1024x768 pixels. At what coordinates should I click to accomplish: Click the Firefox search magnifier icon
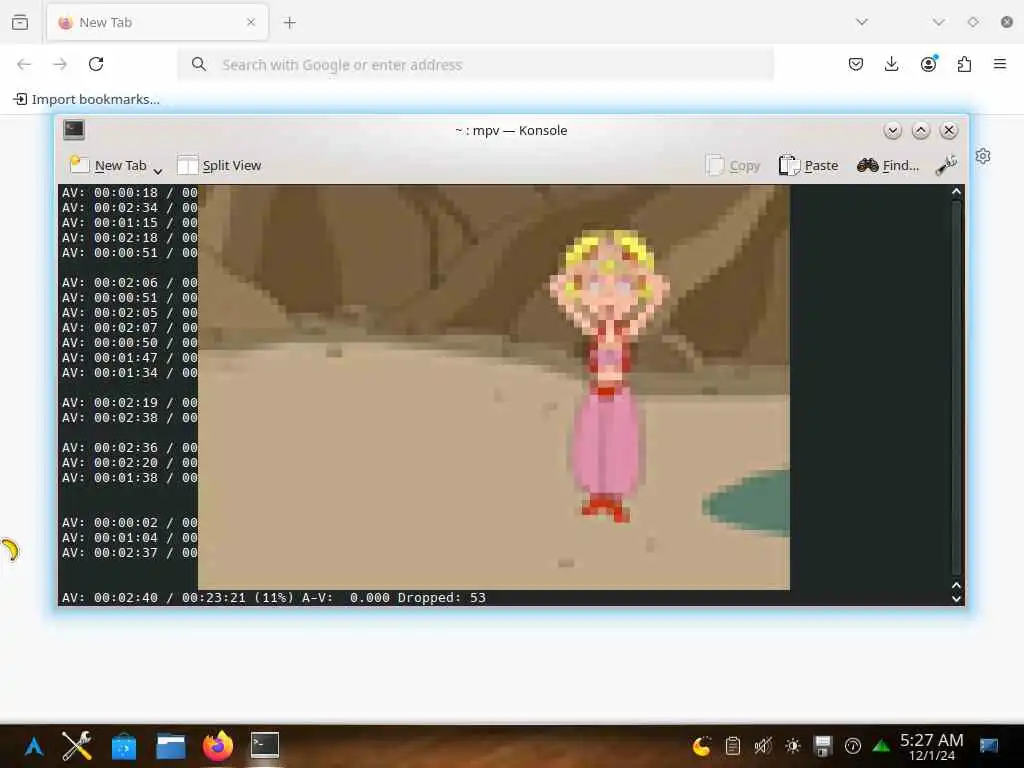[x=199, y=64]
